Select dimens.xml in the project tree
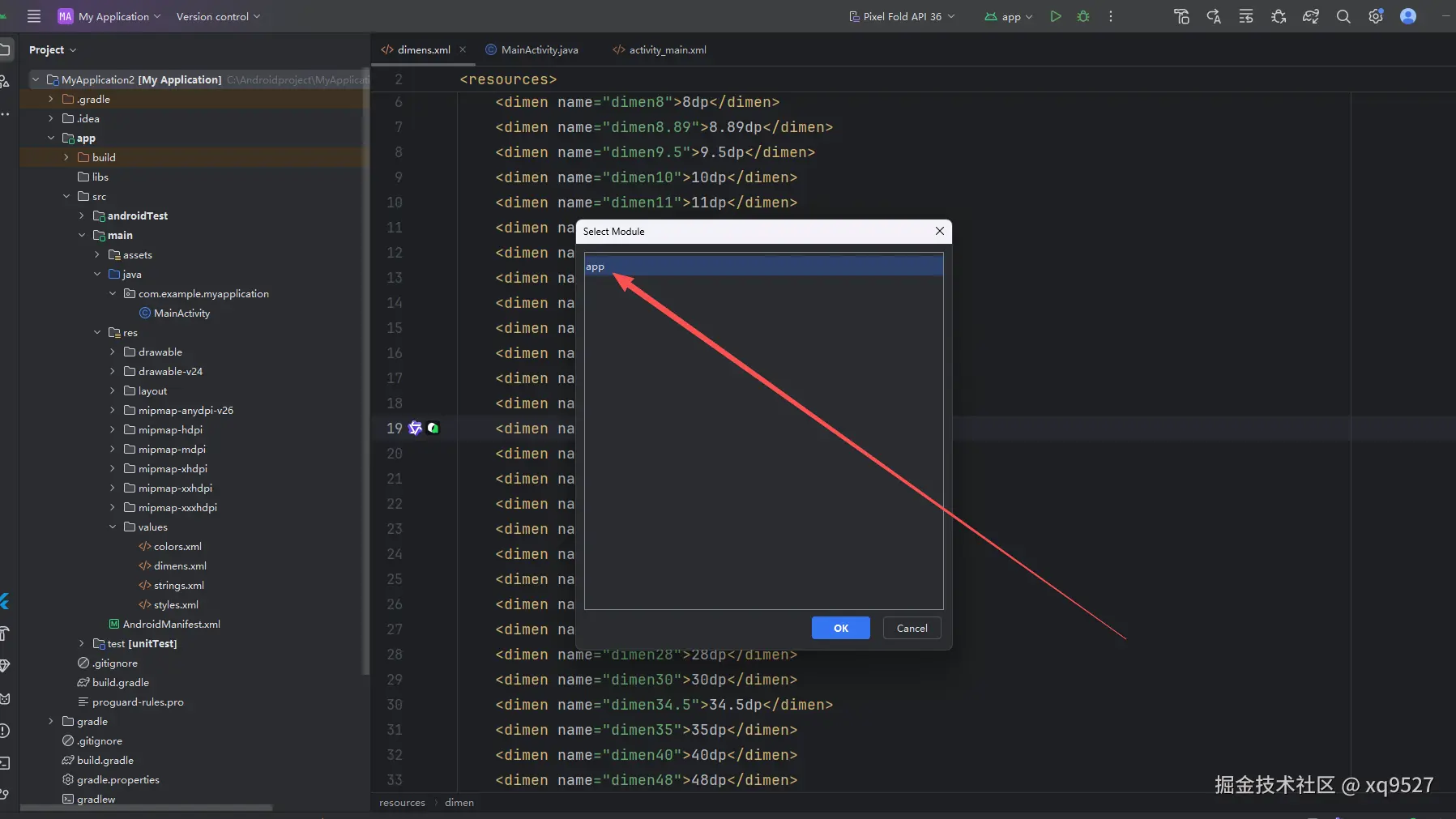 (173, 565)
